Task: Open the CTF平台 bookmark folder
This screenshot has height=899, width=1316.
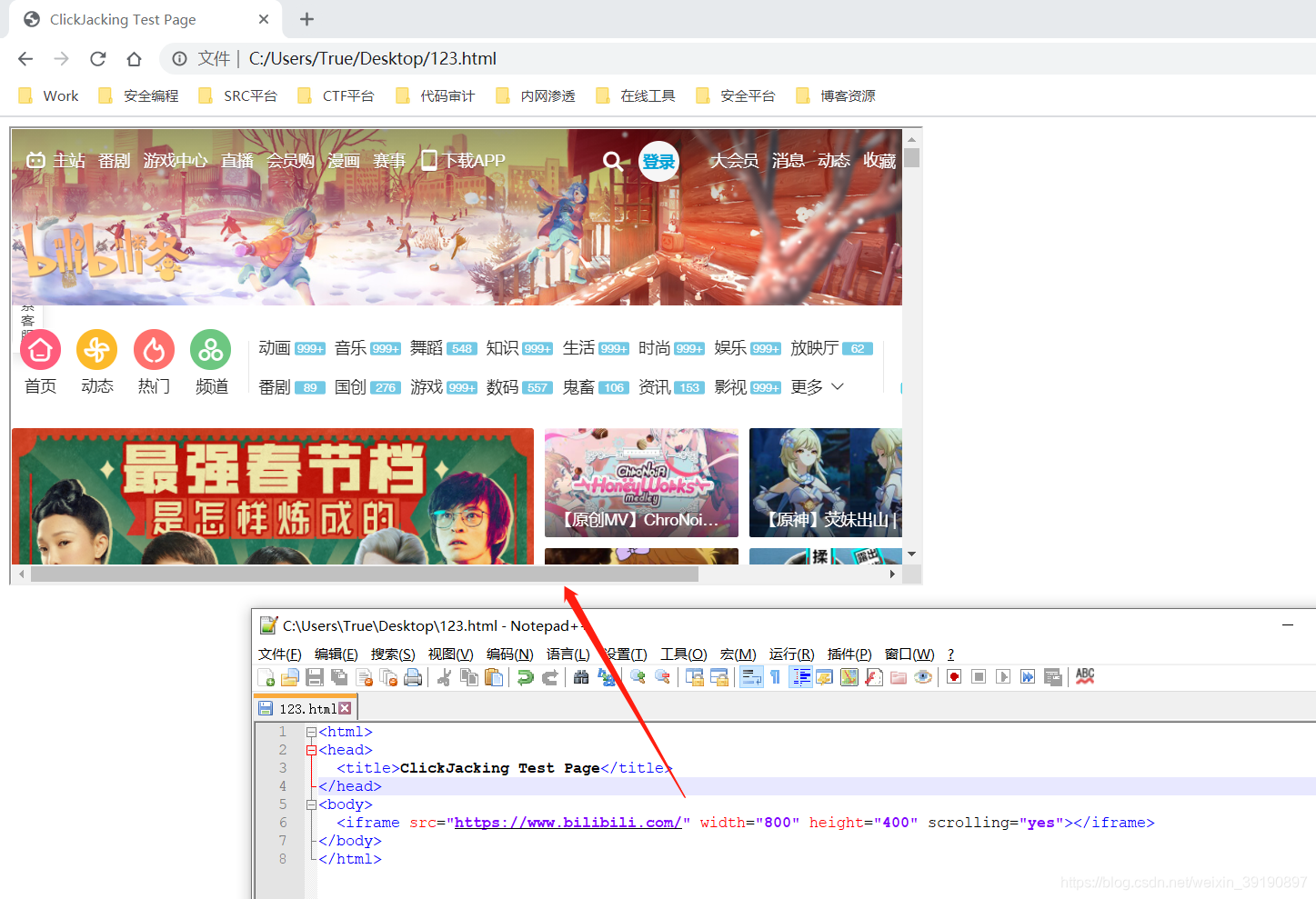Action: pyautogui.click(x=336, y=95)
